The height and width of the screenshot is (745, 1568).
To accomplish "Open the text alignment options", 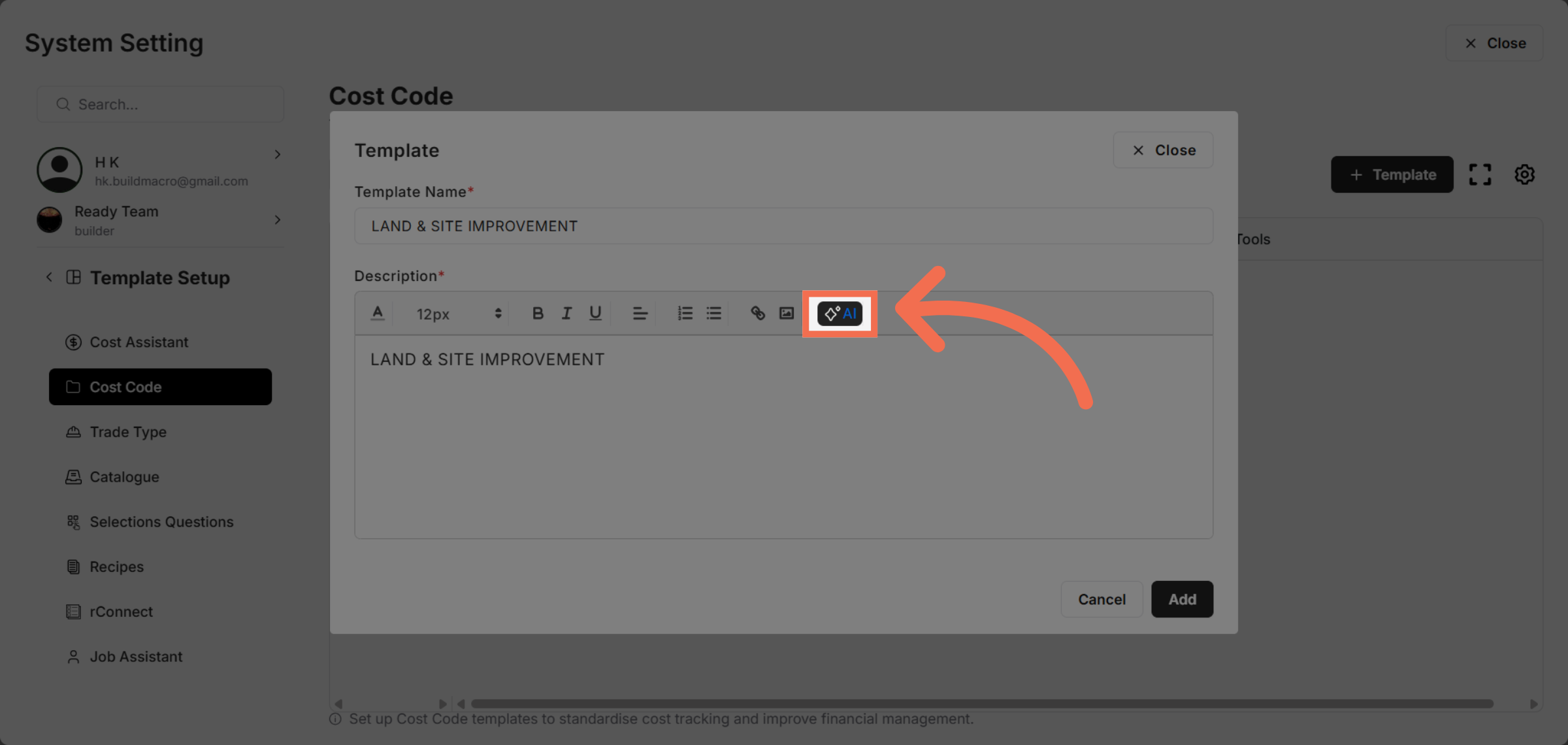I will [x=640, y=314].
